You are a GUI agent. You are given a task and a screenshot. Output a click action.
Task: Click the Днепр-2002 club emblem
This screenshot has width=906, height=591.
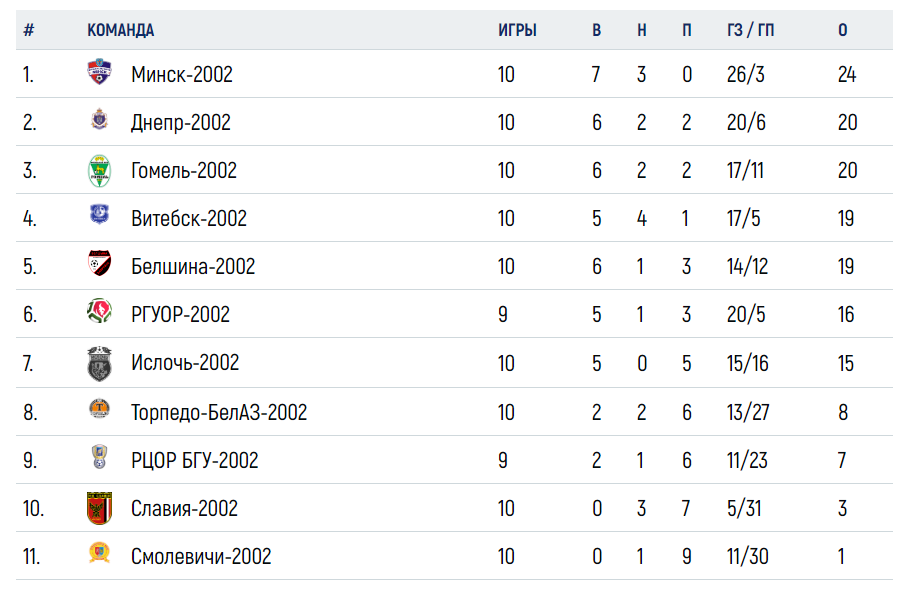tap(99, 120)
